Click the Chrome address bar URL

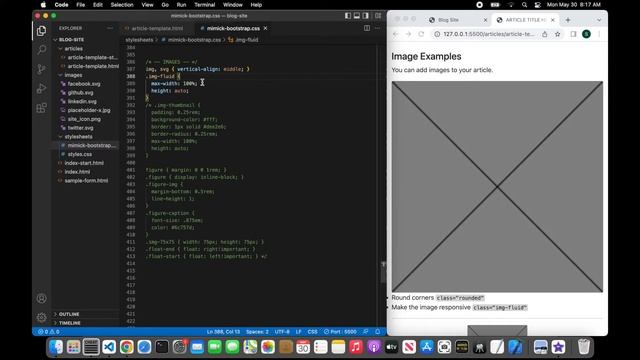pyautogui.click(x=489, y=34)
